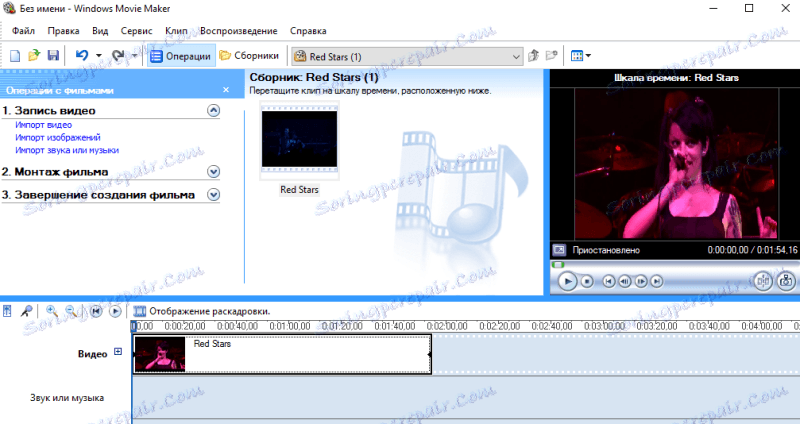Click the Импорт изображений link
800x424 pixels.
coord(58,138)
